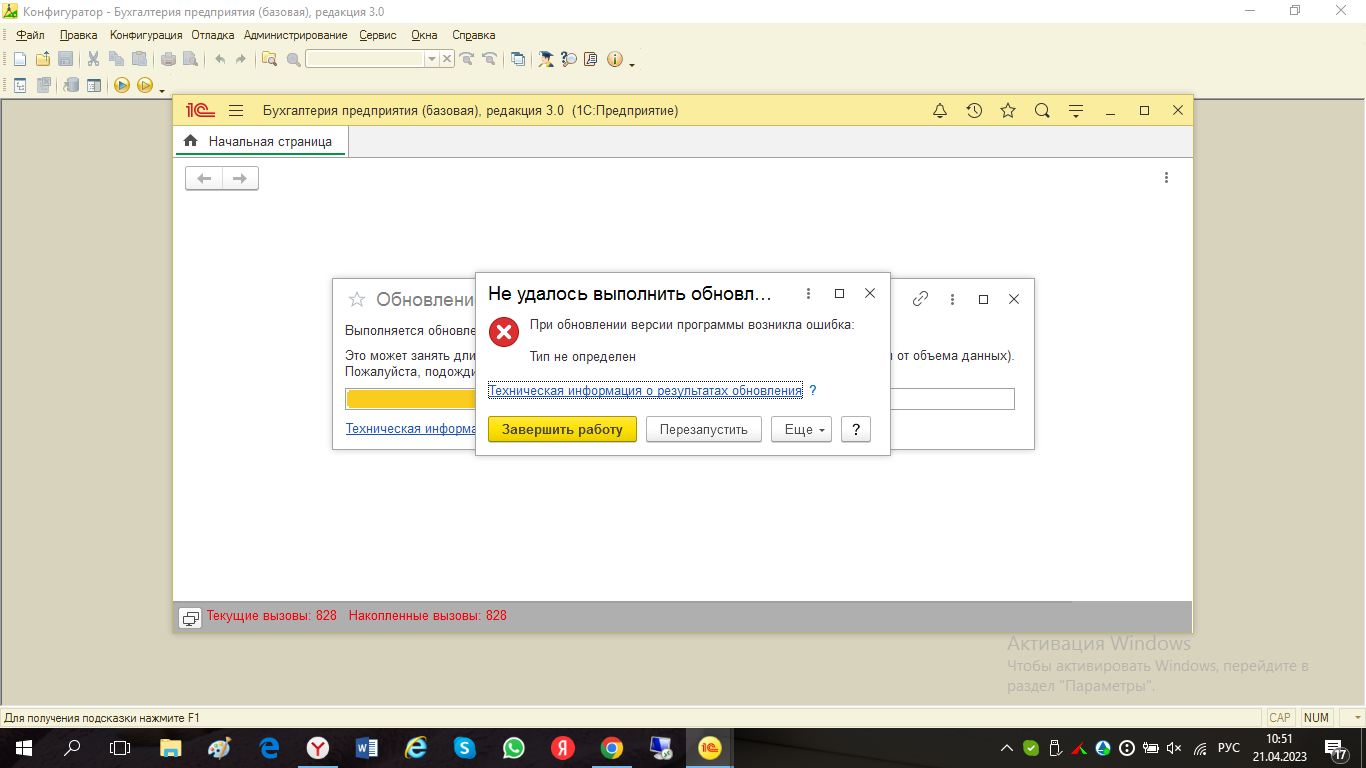Click the Завершить работу button

pyautogui.click(x=562, y=429)
